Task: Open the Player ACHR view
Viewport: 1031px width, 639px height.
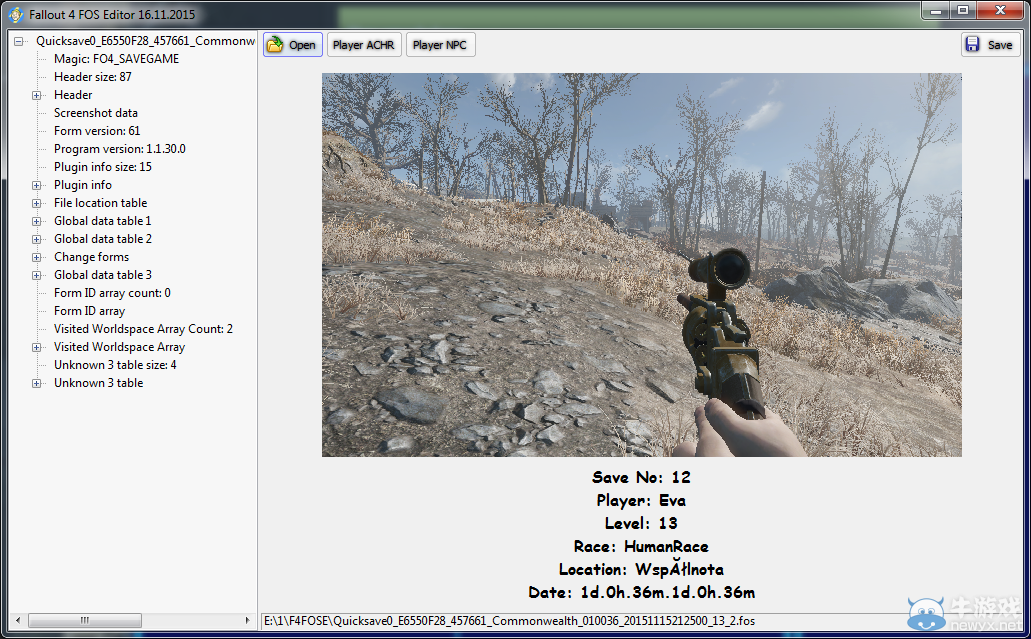Action: 364,45
